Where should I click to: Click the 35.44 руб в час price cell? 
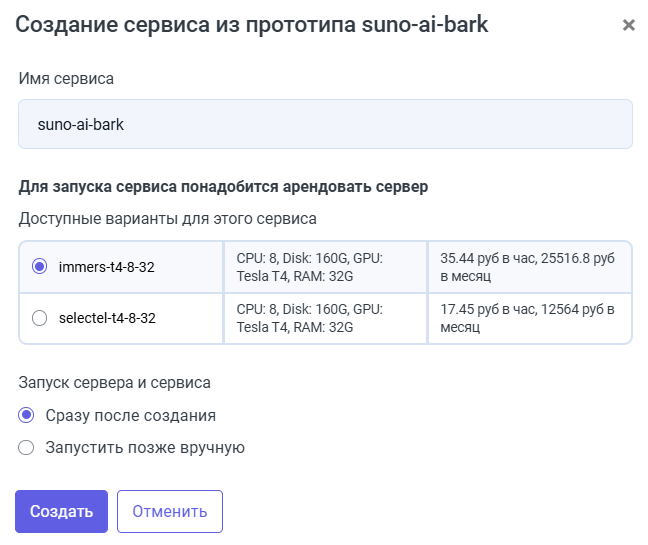pos(529,267)
